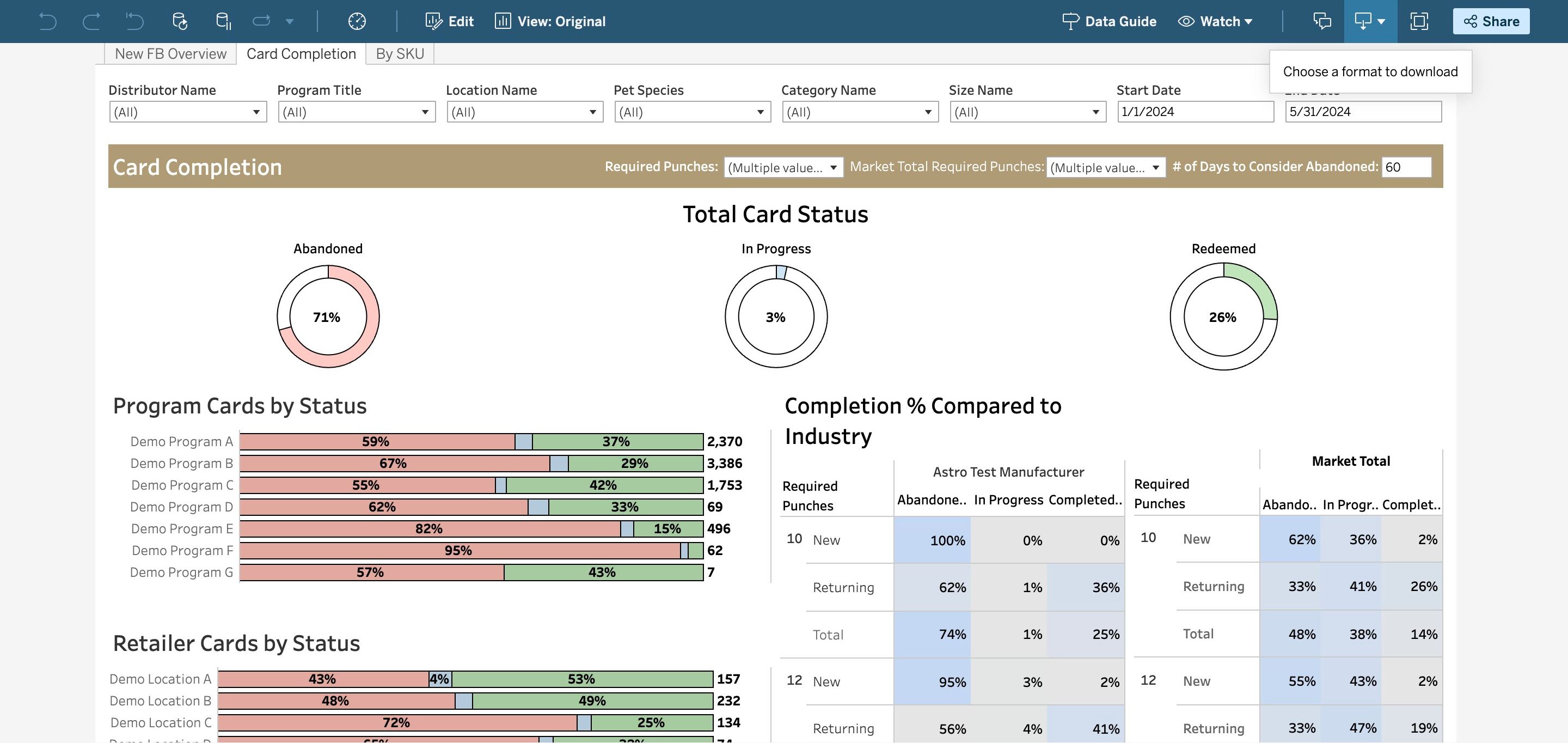Click the Edit button
Viewport: 1568px width, 743px height.
click(449, 21)
